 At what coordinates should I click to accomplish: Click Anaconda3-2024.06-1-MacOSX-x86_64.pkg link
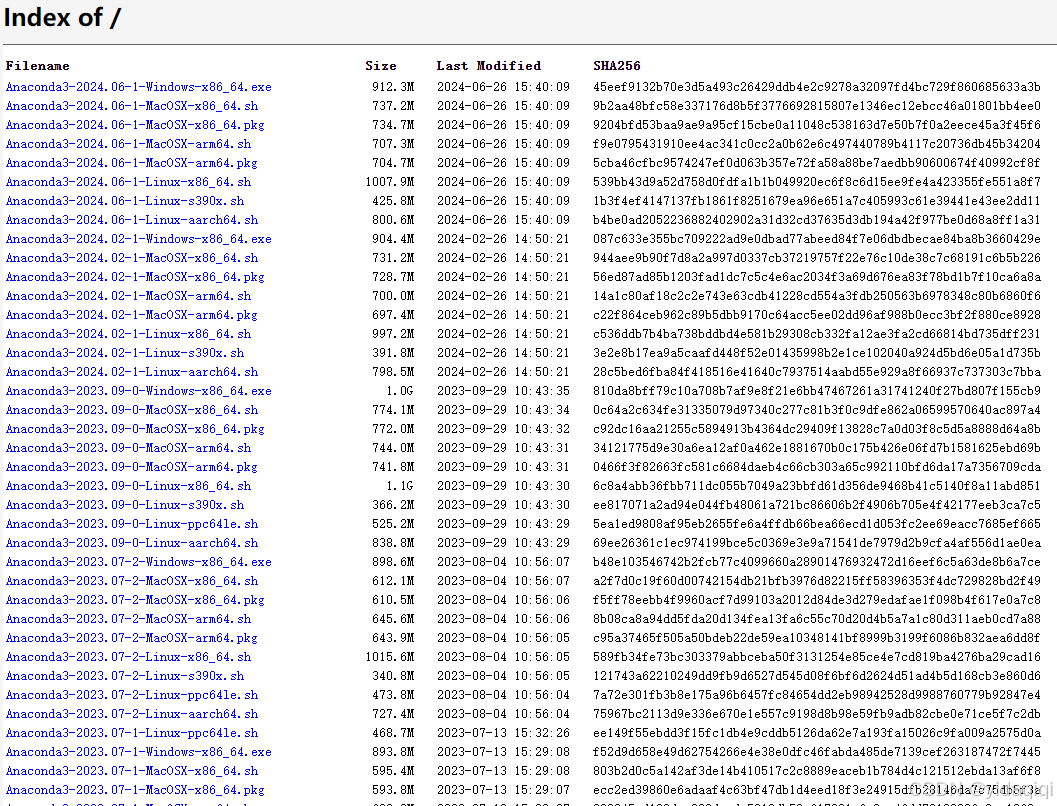pos(135,125)
